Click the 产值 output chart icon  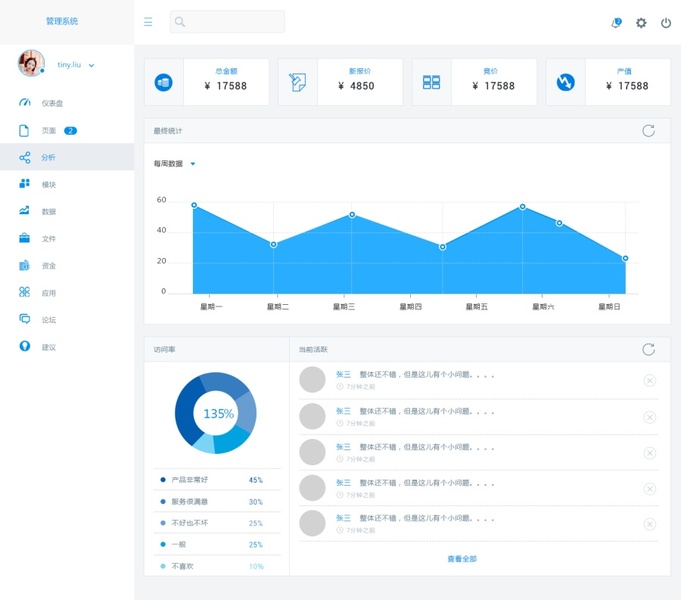coord(565,82)
